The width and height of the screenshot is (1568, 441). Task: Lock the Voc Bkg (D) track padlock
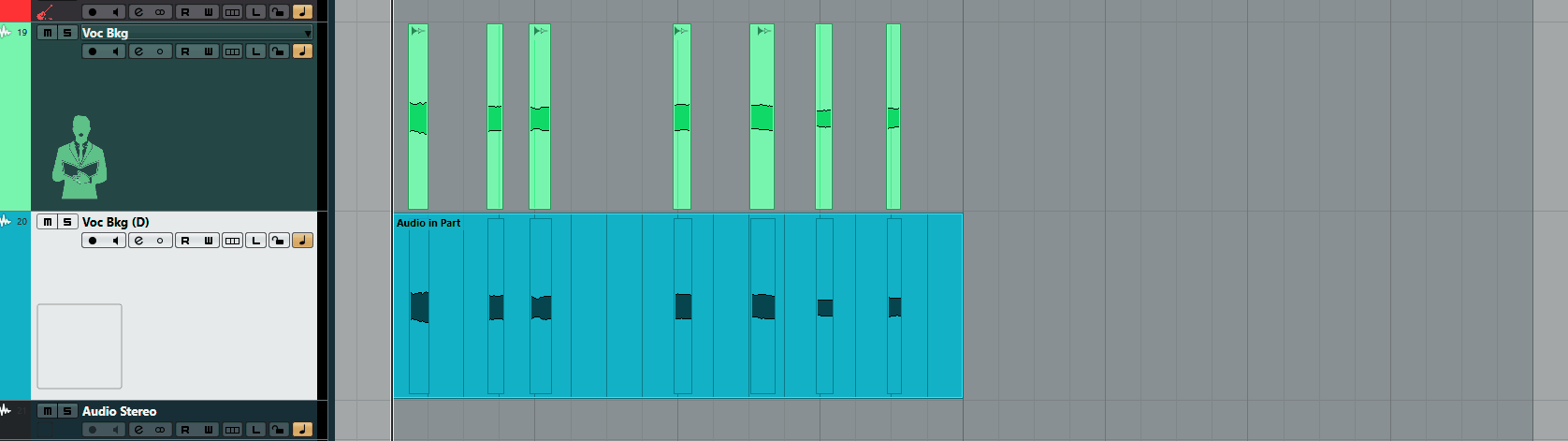(x=279, y=241)
